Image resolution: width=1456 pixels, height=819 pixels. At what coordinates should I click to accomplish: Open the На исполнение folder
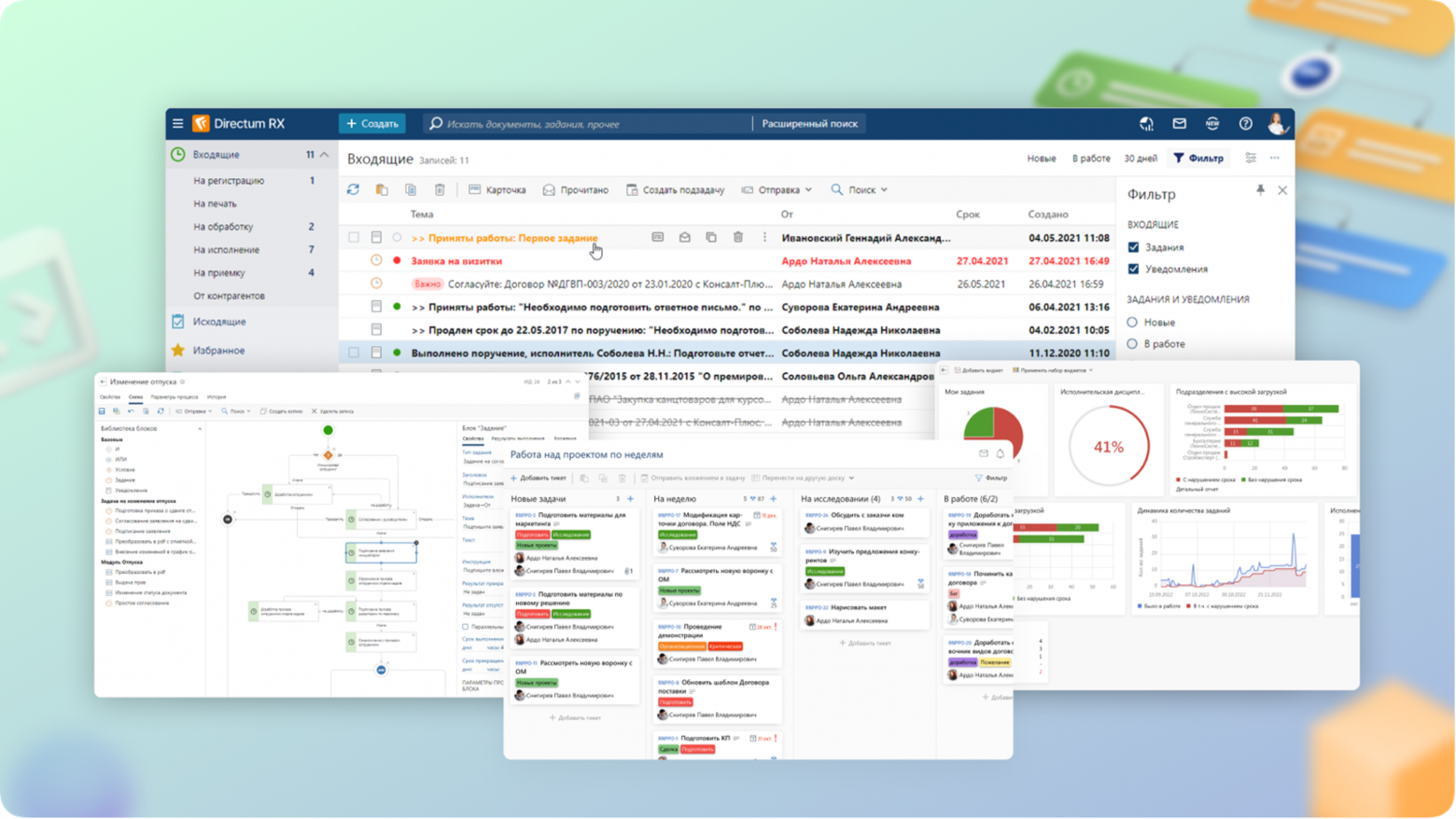click(226, 250)
